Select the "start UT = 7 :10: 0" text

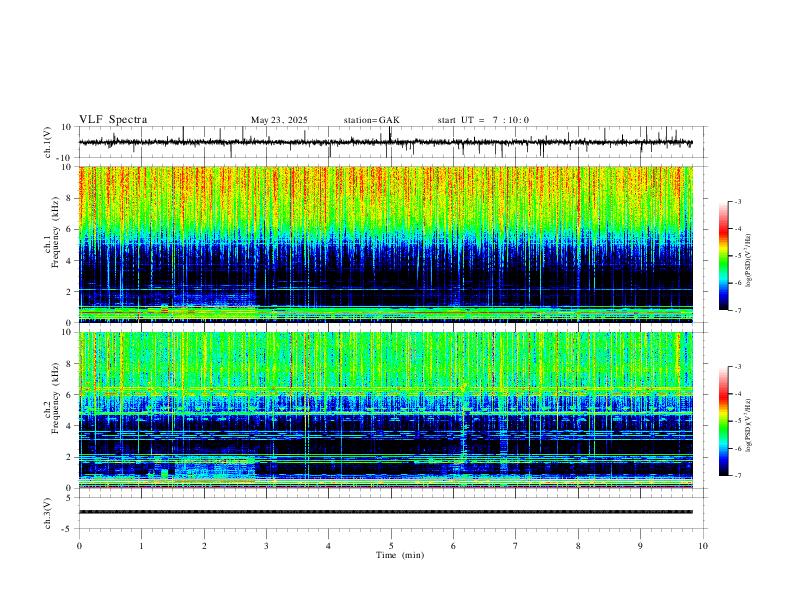coord(483,120)
